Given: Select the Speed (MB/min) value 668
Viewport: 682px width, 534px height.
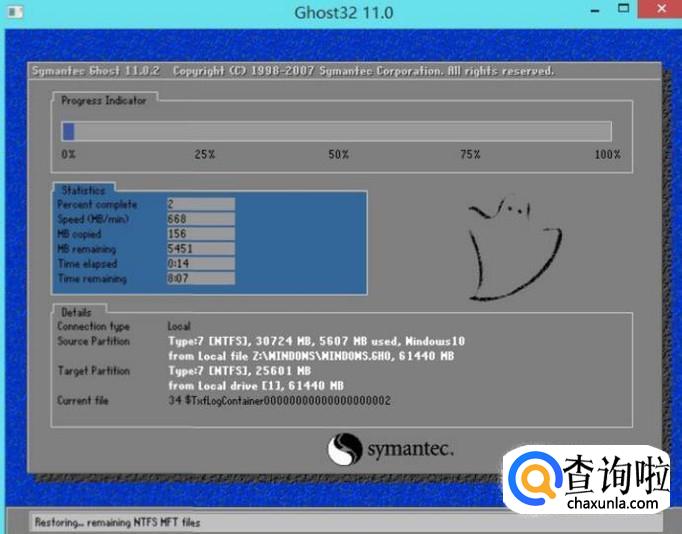Looking at the screenshot, I should [x=201, y=219].
